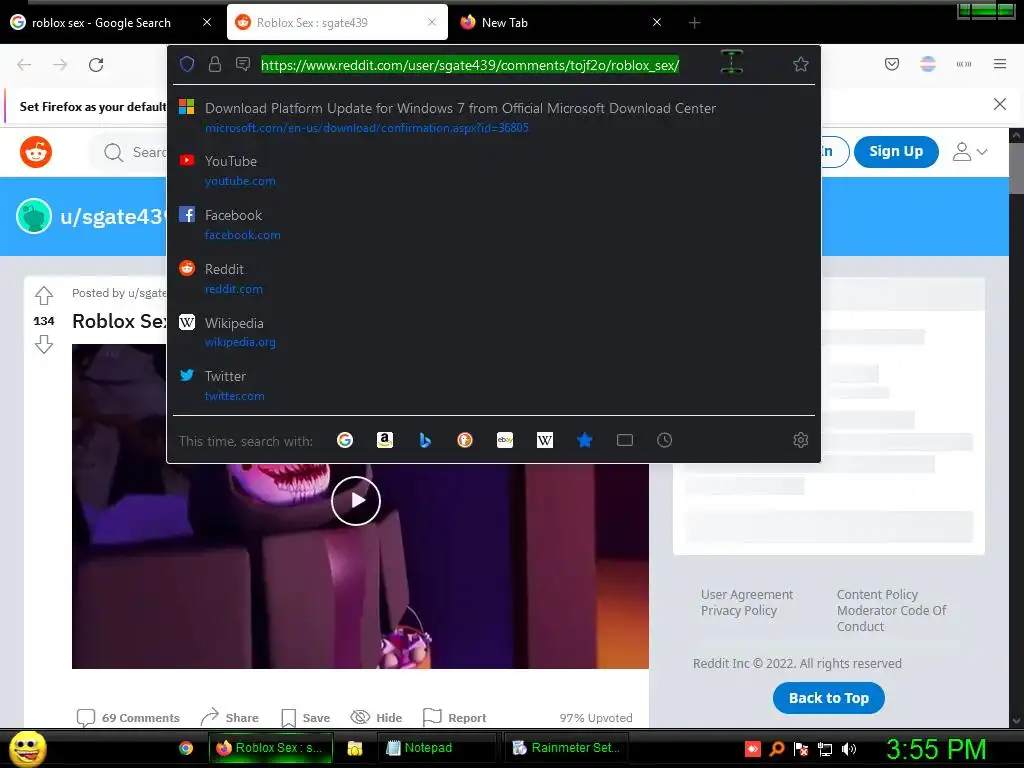This screenshot has width=1024, height=768.
Task: Open the smiley Start button
Action: [27, 748]
